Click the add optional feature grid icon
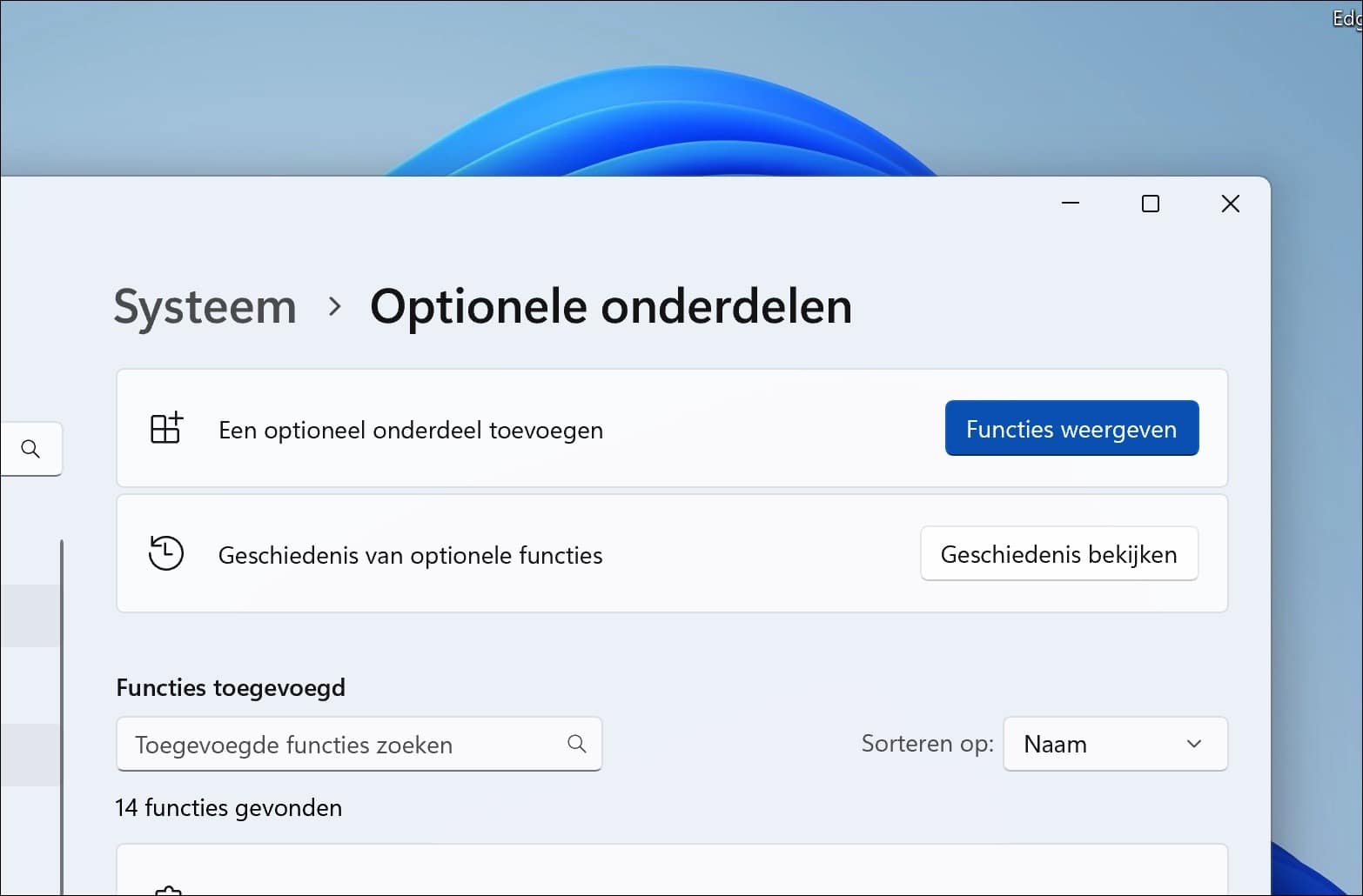The width and height of the screenshot is (1363, 896). (165, 427)
